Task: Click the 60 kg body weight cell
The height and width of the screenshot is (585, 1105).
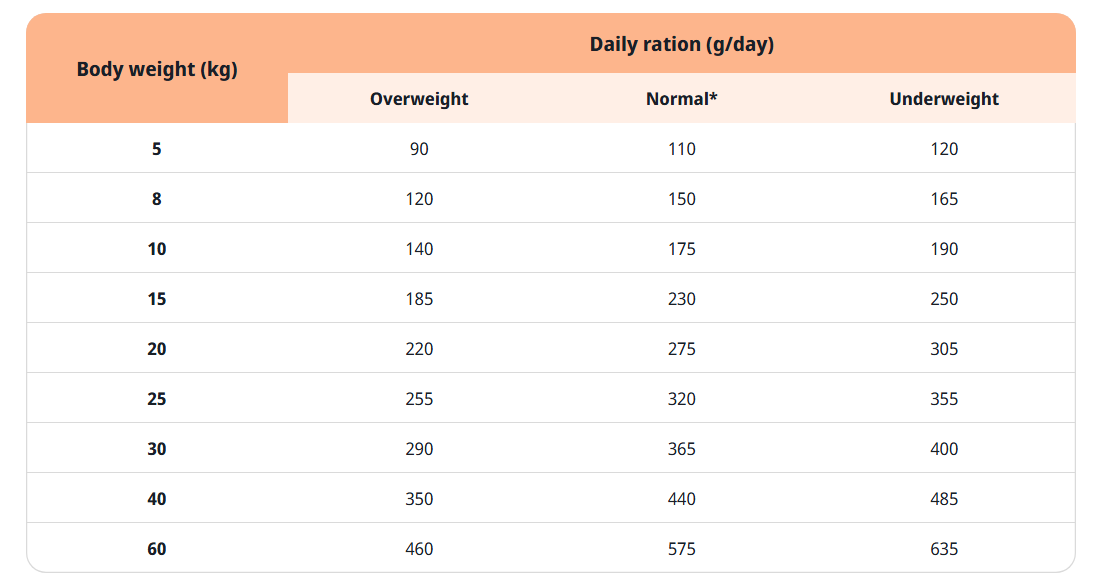Action: 157,549
